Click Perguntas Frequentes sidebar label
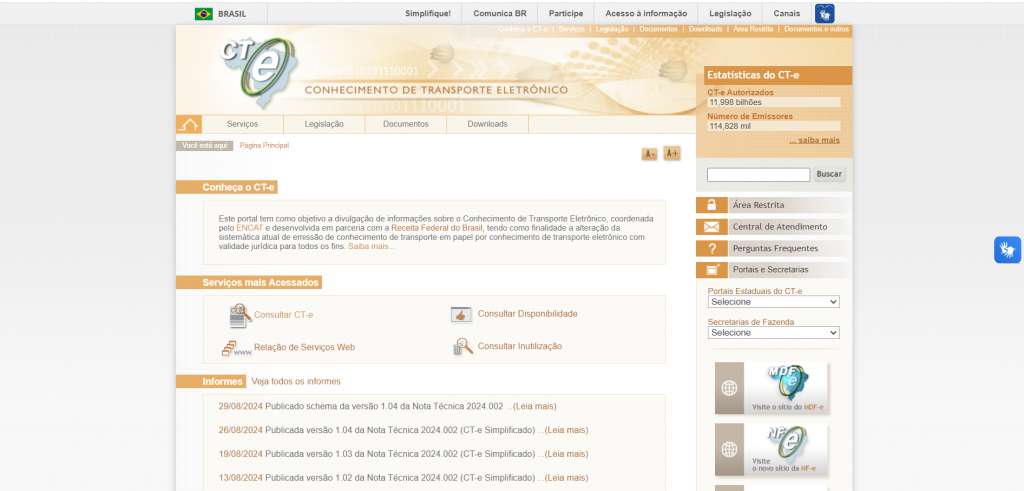Screen dimensions: 1024x491 click(x=775, y=248)
